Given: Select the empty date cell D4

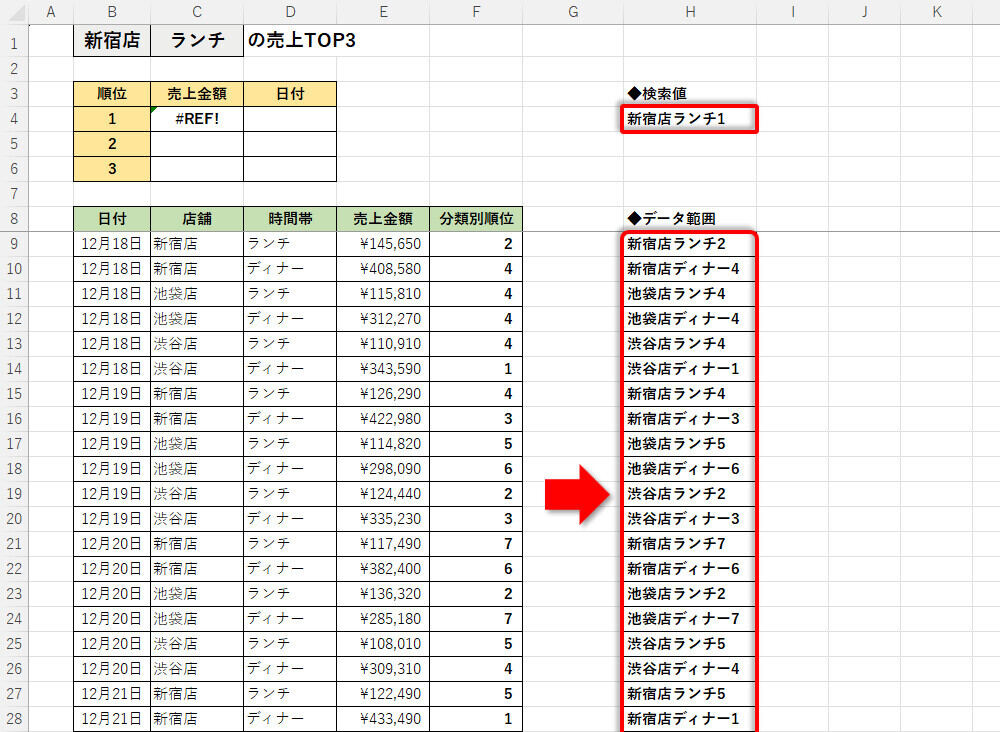Looking at the screenshot, I should pos(290,119).
